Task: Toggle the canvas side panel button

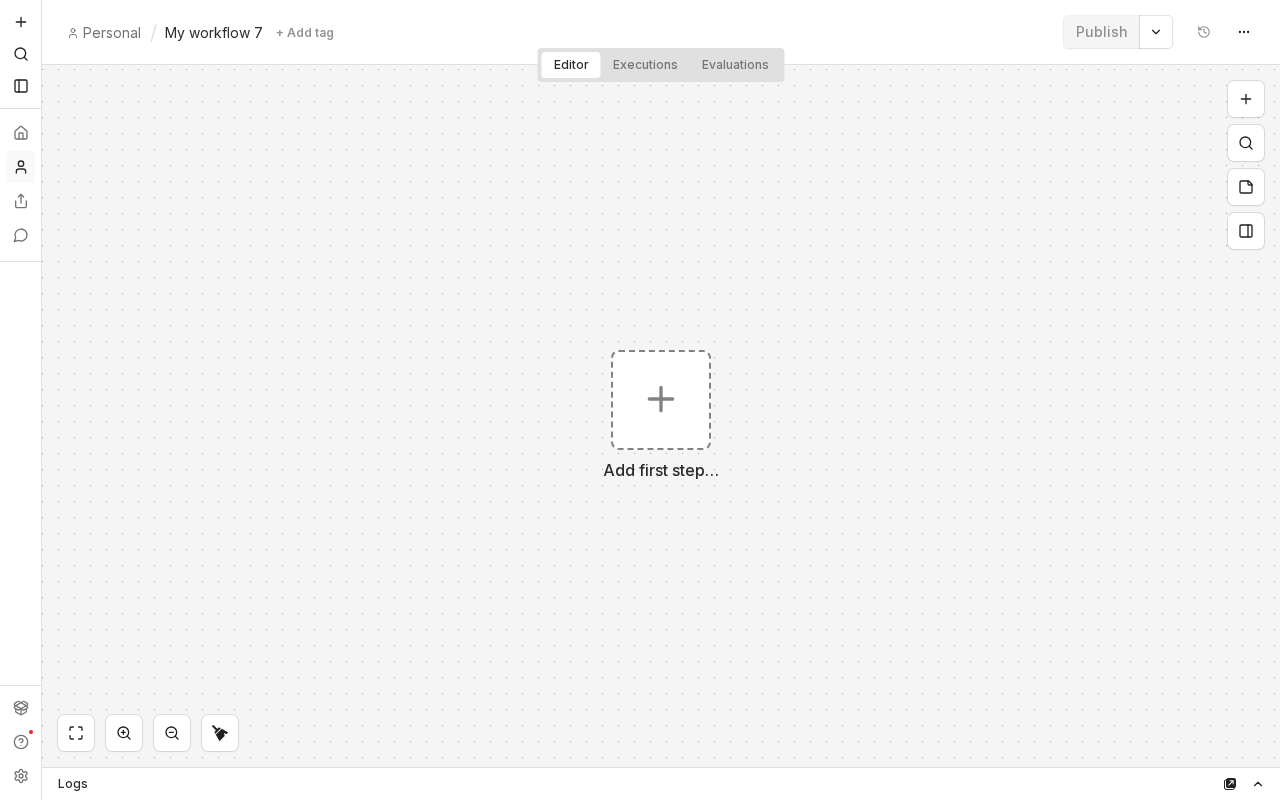Action: pyautogui.click(x=1246, y=231)
